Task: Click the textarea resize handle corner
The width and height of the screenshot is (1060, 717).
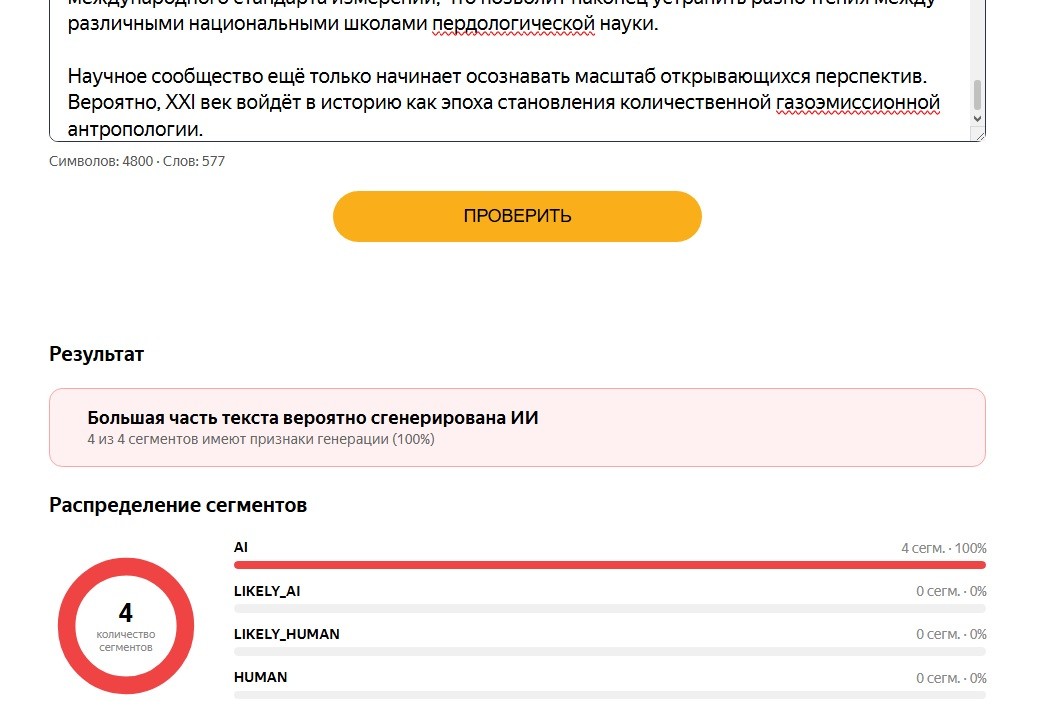Action: (980, 136)
